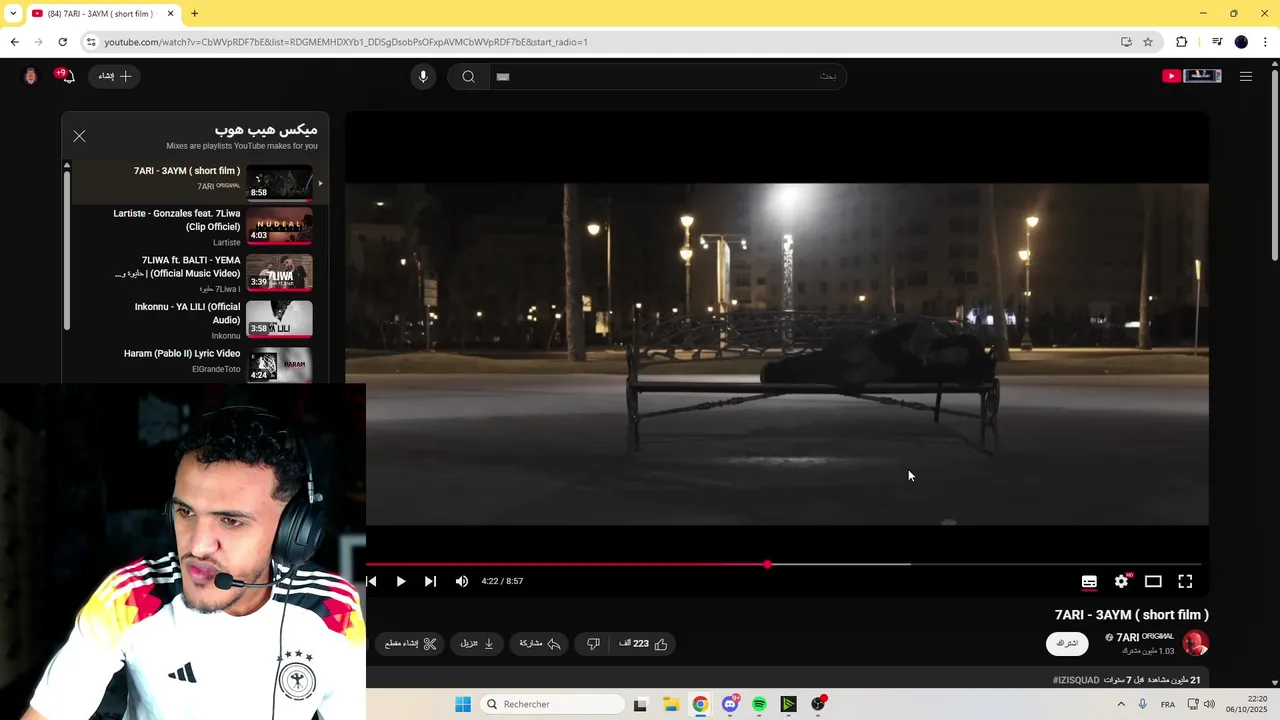This screenshot has height=720, width=1280.
Task: Open OBS Studio from taskbar
Action: point(818,704)
